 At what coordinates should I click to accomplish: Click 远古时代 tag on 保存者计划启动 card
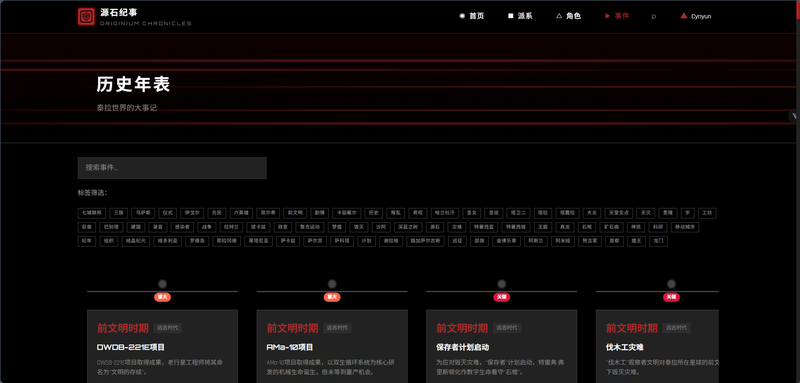pos(508,328)
